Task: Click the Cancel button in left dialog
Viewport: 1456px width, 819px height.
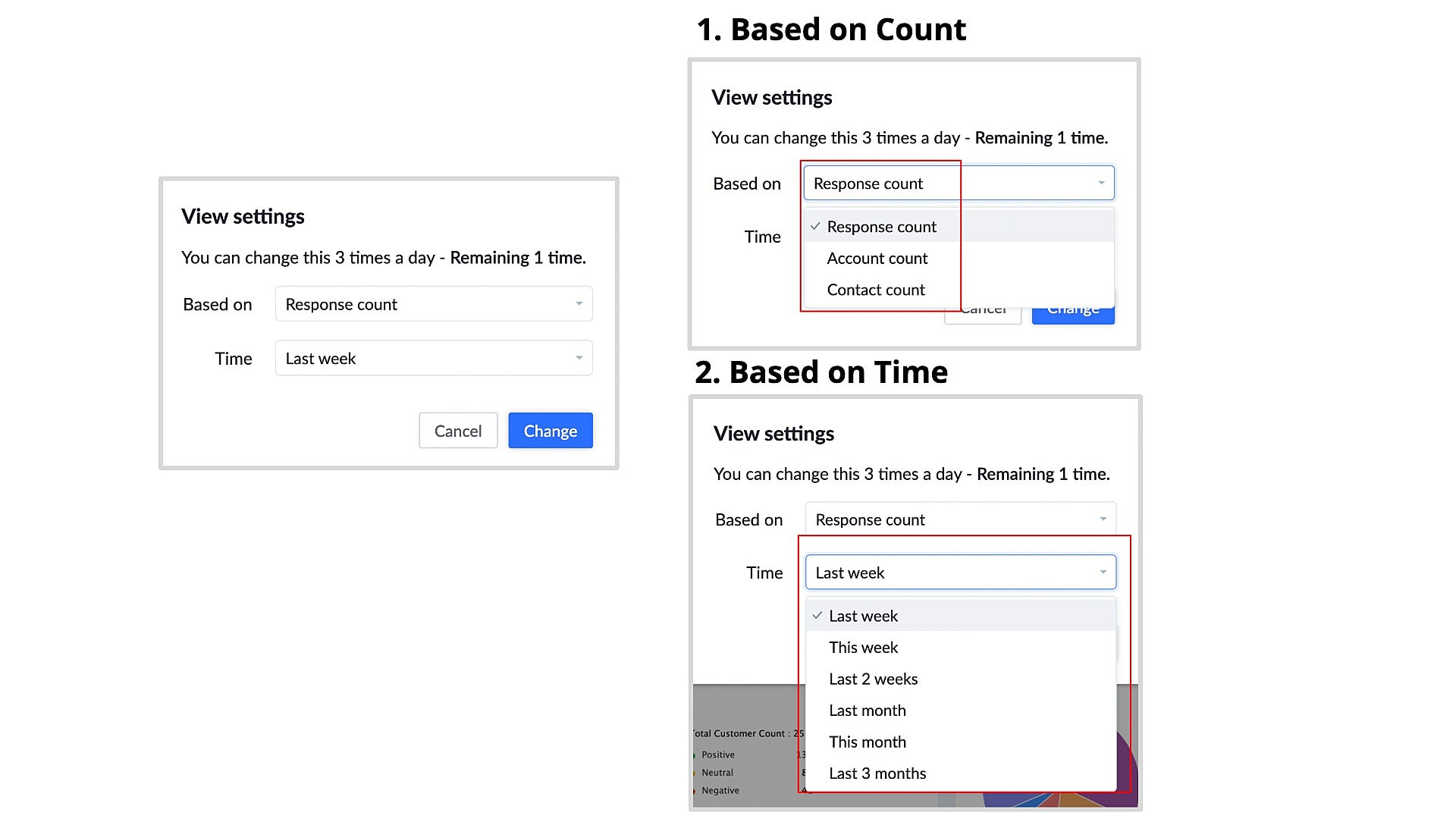Action: (x=457, y=431)
